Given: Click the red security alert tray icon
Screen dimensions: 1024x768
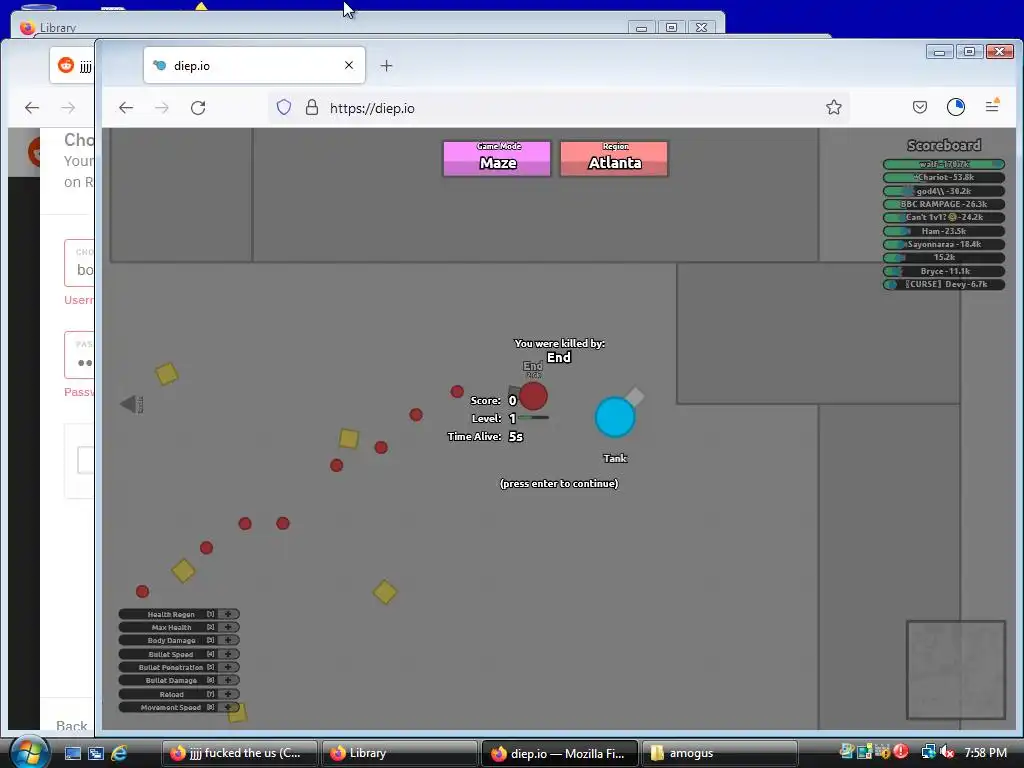Looking at the screenshot, I should (x=901, y=752).
